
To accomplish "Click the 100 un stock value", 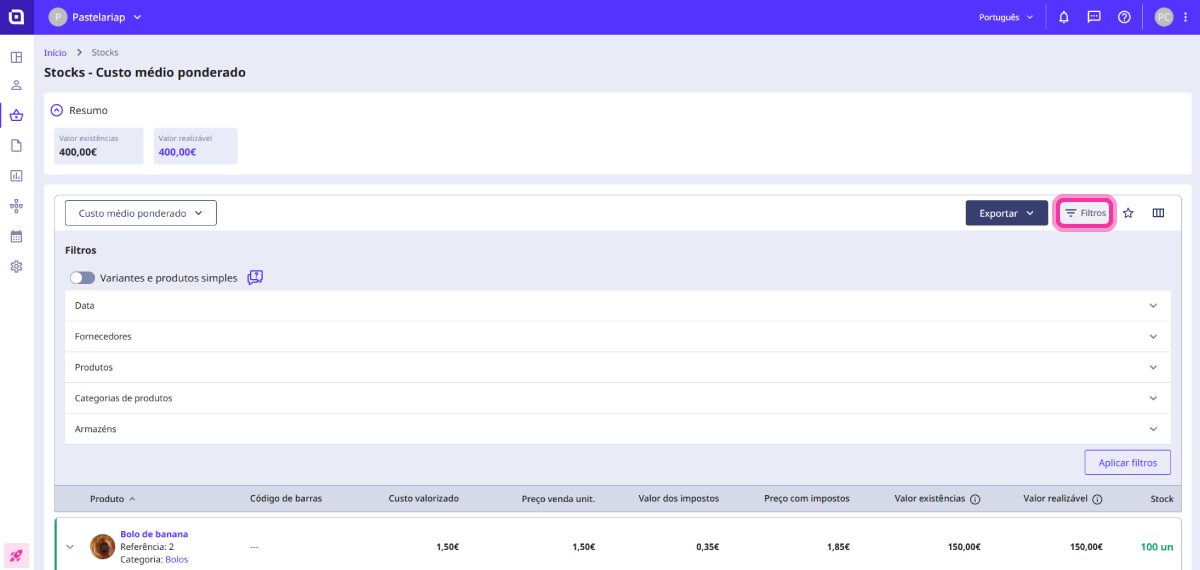I will coord(1157,547).
